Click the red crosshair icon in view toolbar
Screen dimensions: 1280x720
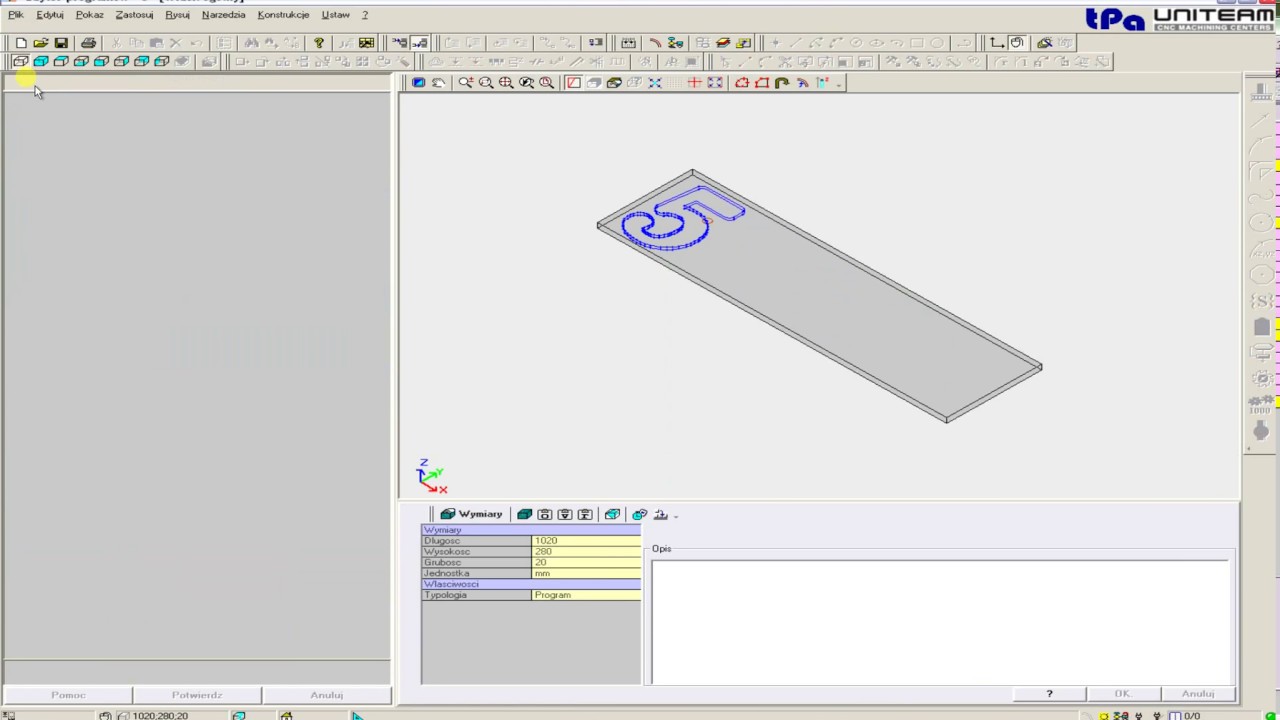tap(694, 83)
